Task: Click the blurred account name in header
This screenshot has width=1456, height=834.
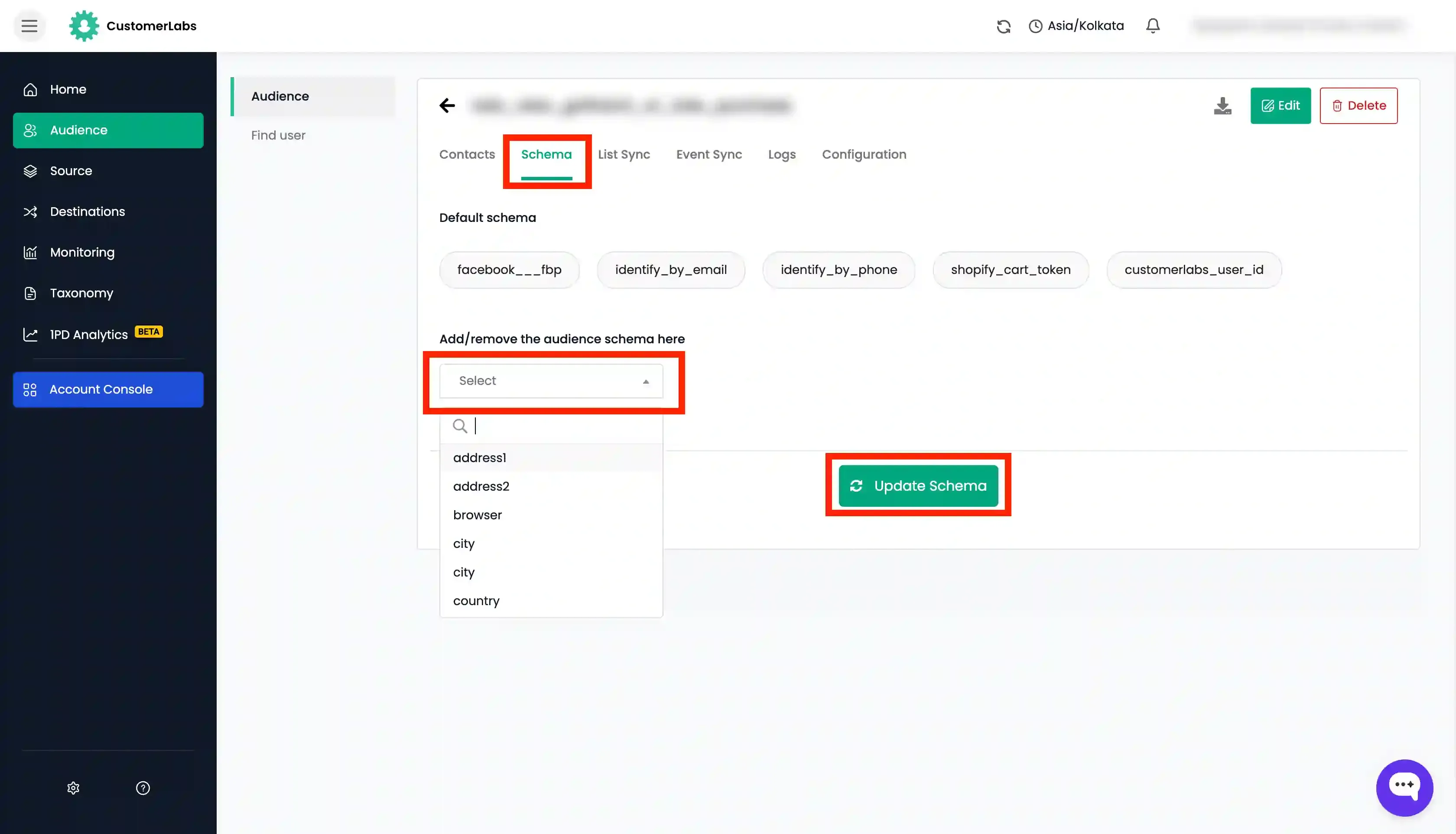Action: [x=1299, y=26]
